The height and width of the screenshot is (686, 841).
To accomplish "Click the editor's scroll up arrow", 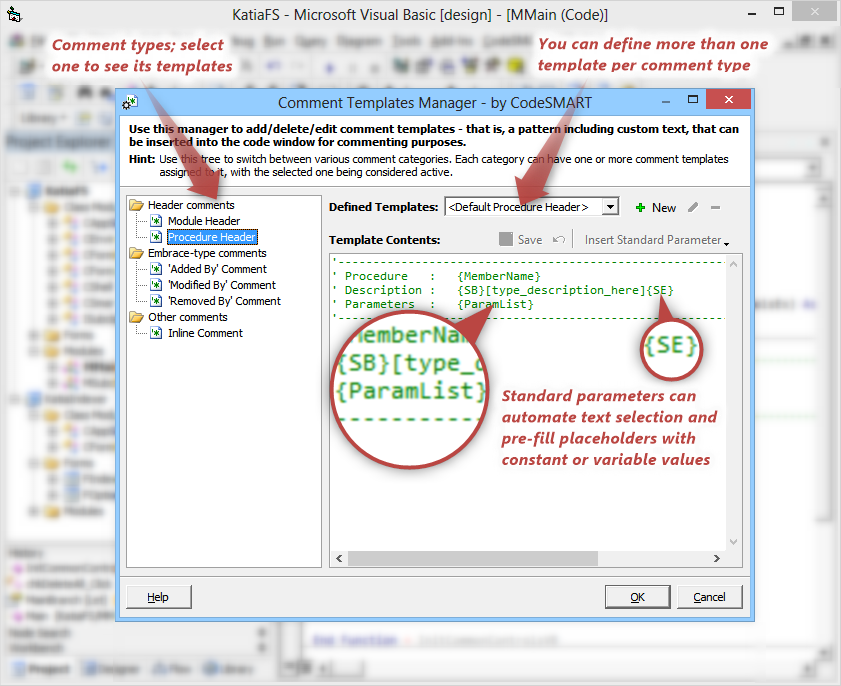I will (734, 264).
